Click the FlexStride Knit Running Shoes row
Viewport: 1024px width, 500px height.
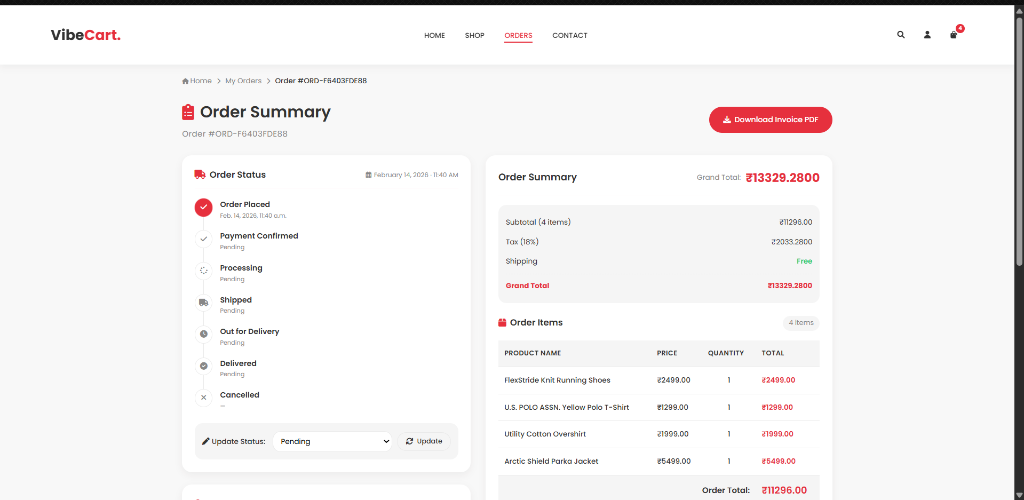pos(658,380)
